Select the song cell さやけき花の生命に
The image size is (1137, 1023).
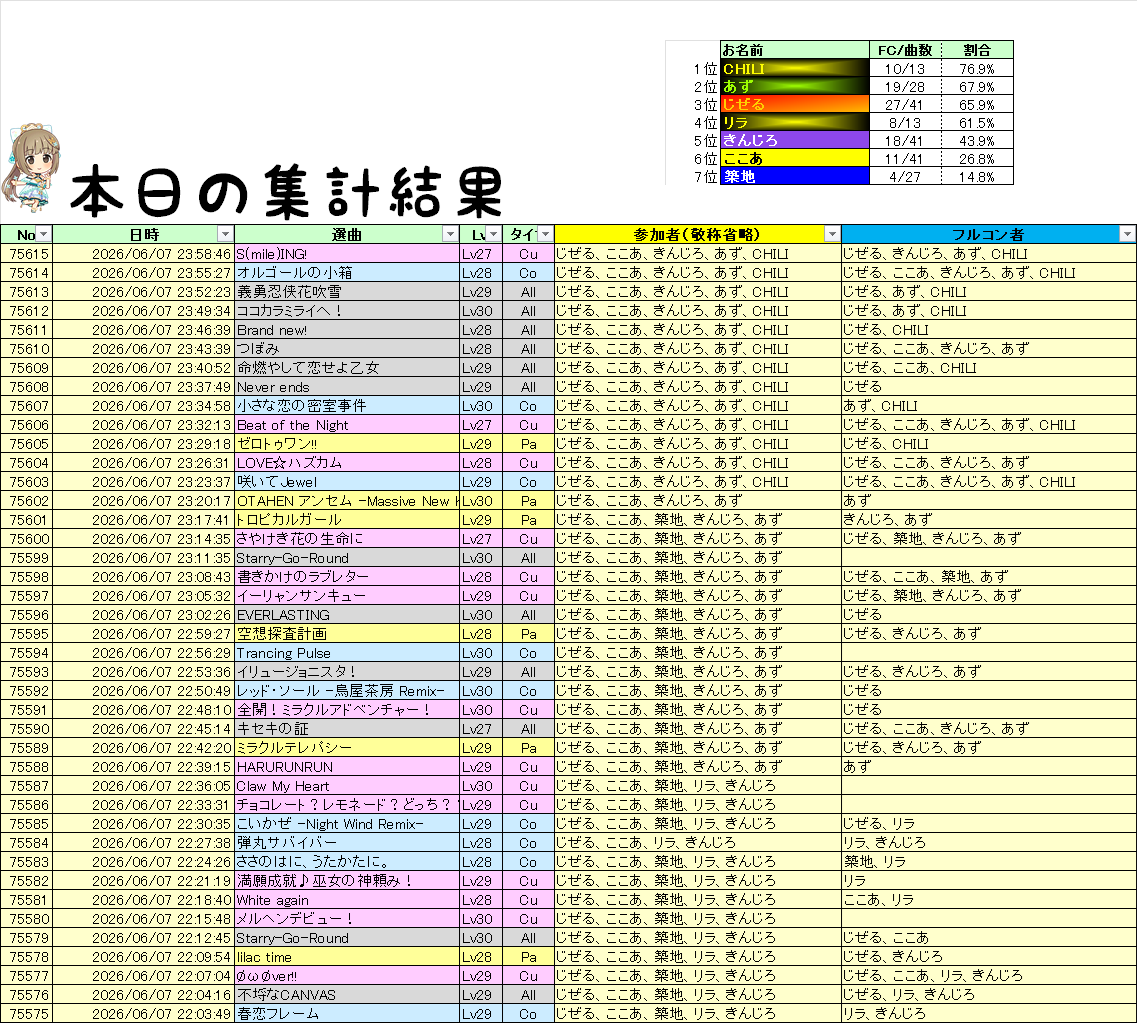click(347, 539)
